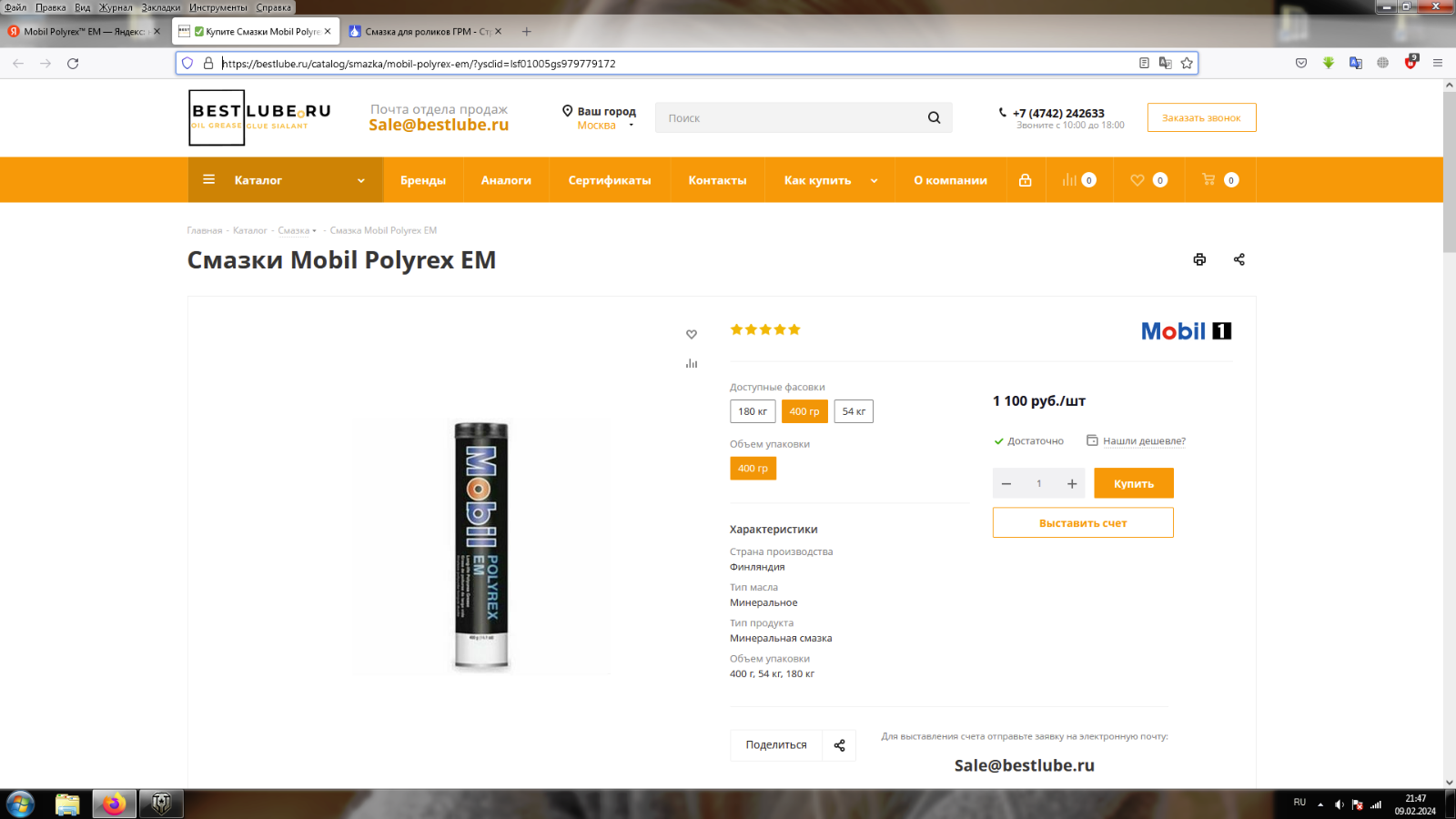Expand the Смазка breadcrumb dropdown
The height and width of the screenshot is (819, 1456).
coord(298,230)
